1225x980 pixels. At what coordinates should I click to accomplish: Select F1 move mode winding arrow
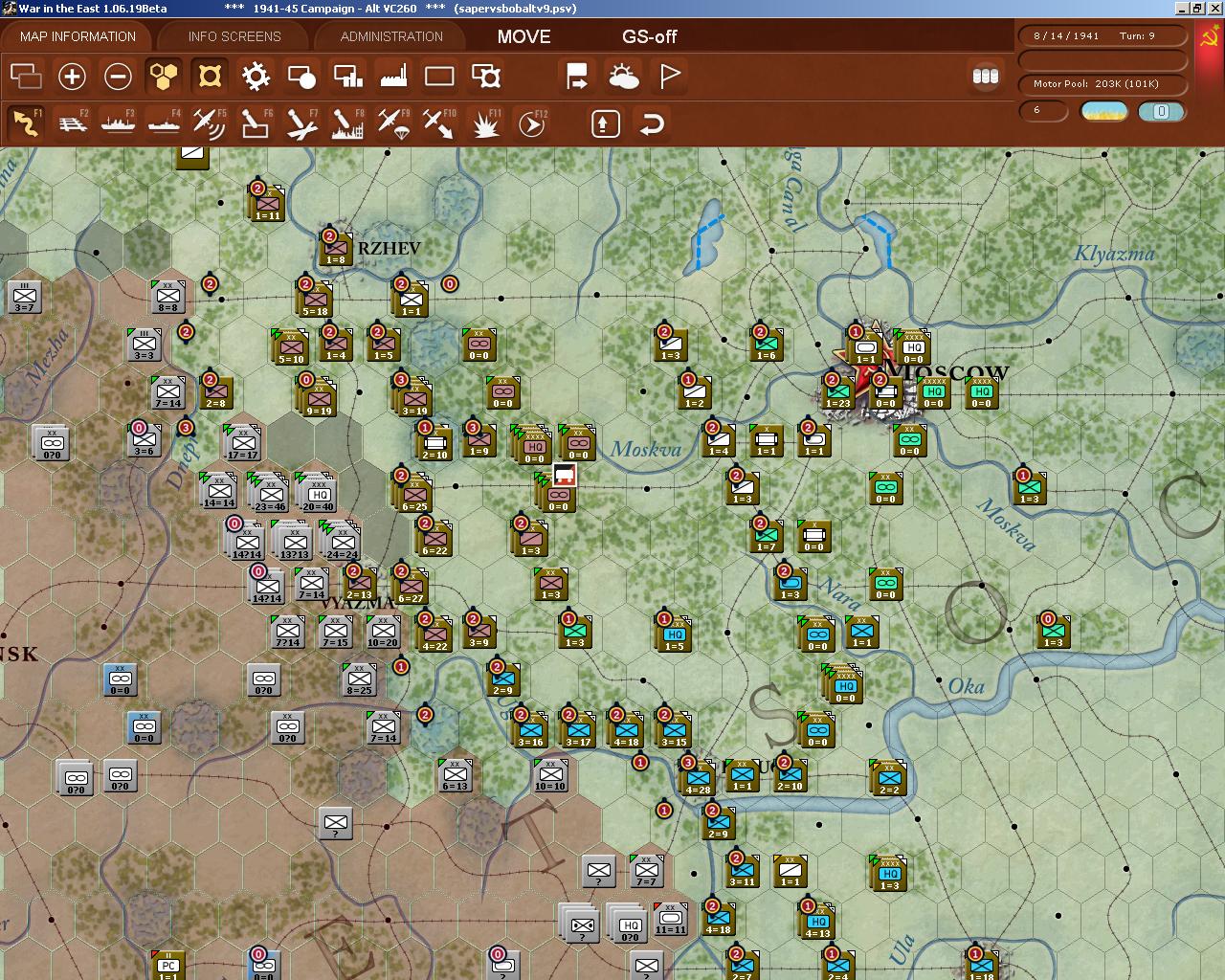click(26, 123)
